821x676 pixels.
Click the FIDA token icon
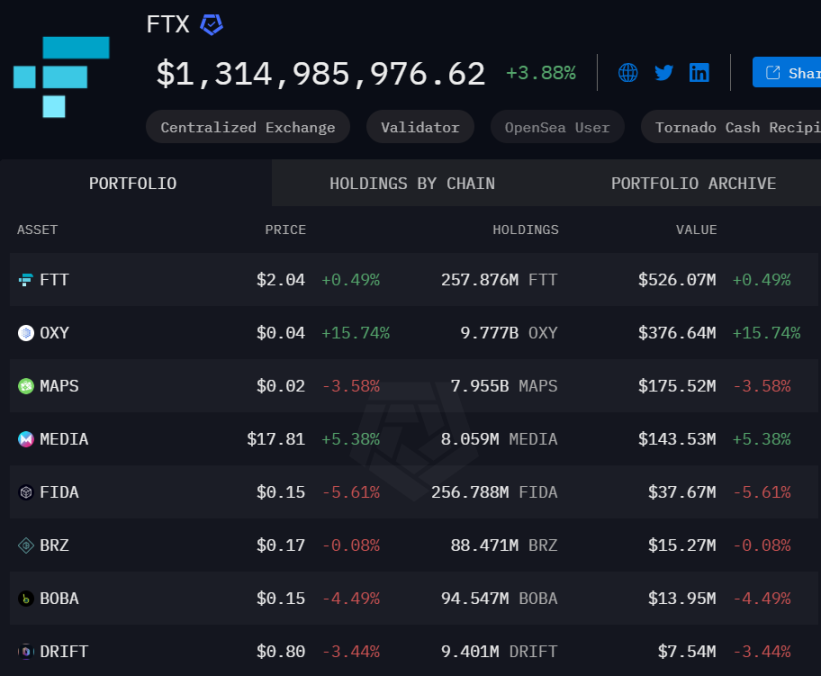click(x=26, y=492)
